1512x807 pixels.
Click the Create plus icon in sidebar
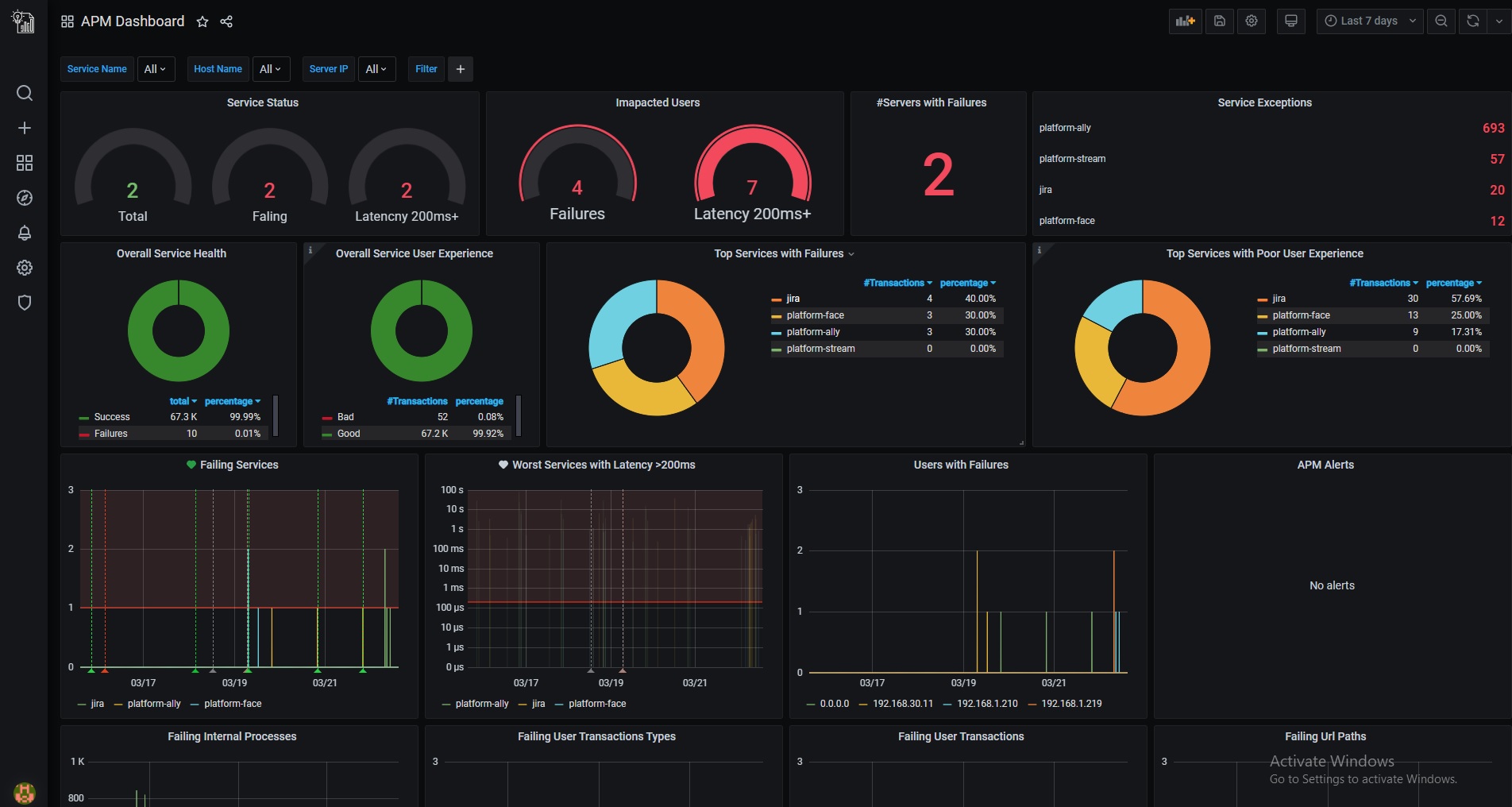(25, 128)
